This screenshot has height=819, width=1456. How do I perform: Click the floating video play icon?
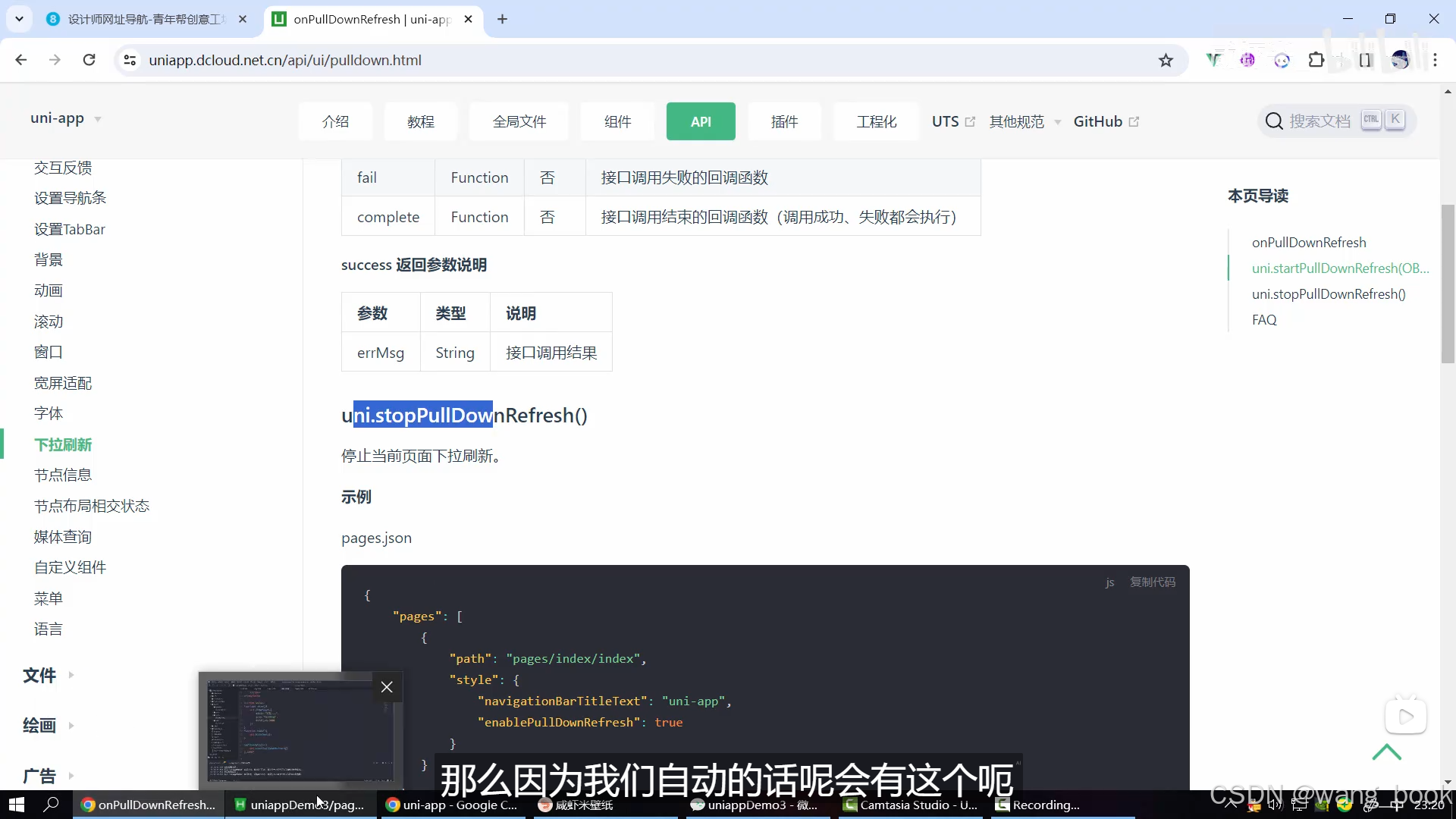[x=1405, y=716]
